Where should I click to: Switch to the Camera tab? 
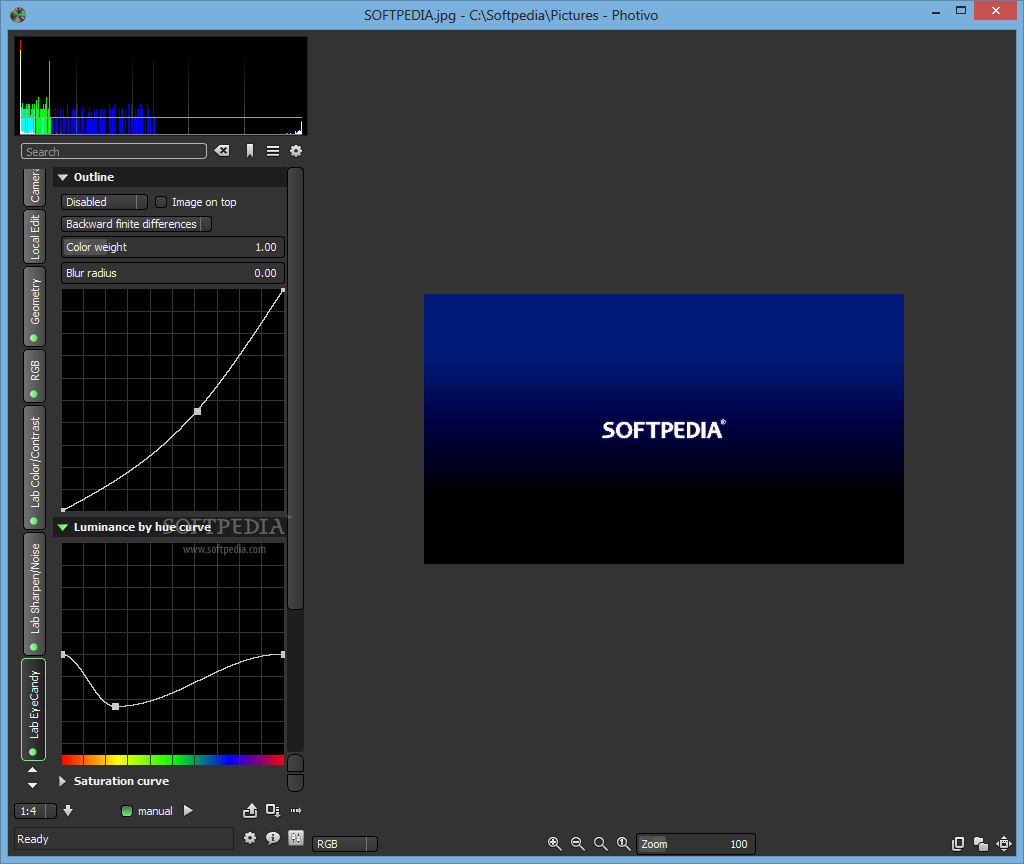pos(35,186)
